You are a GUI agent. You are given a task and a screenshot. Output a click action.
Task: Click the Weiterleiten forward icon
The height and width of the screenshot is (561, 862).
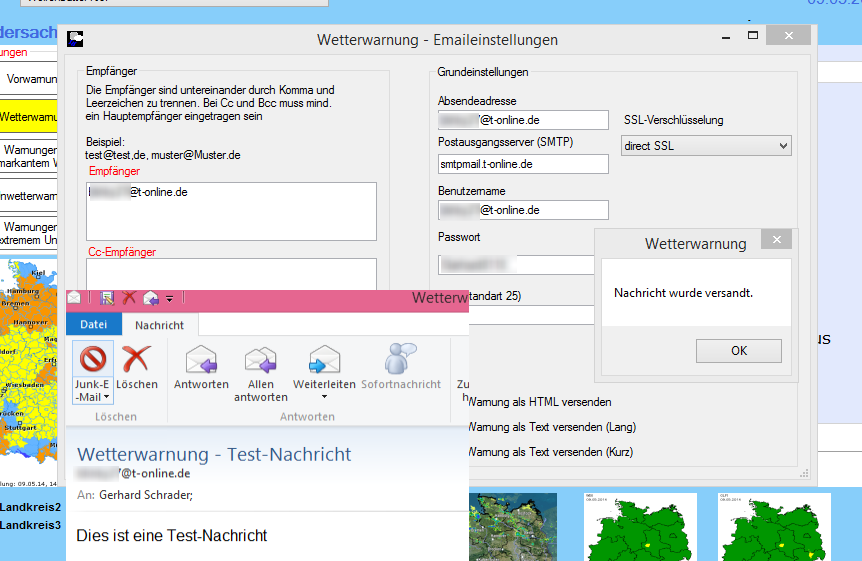324,360
